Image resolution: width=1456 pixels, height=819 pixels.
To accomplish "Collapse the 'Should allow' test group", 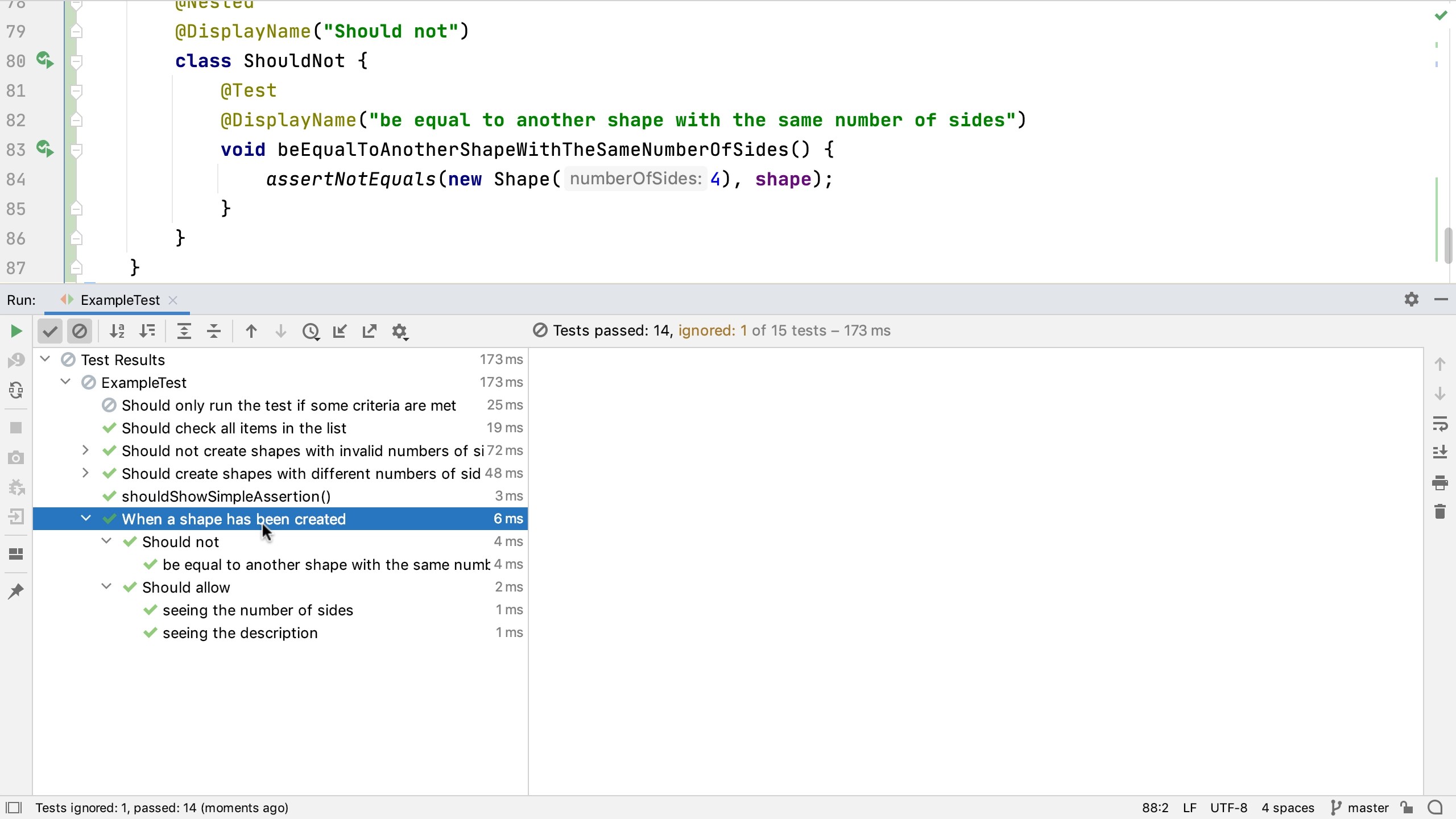I will 106,586.
